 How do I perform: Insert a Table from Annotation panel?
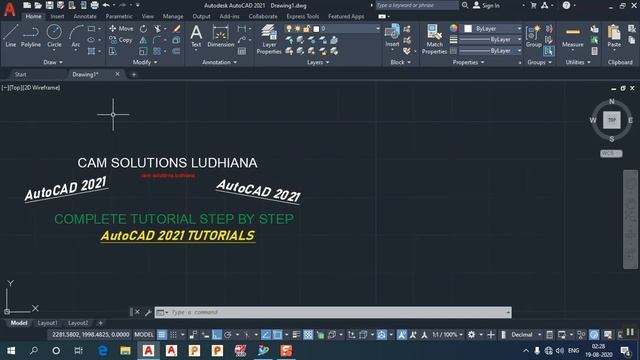pos(242,51)
